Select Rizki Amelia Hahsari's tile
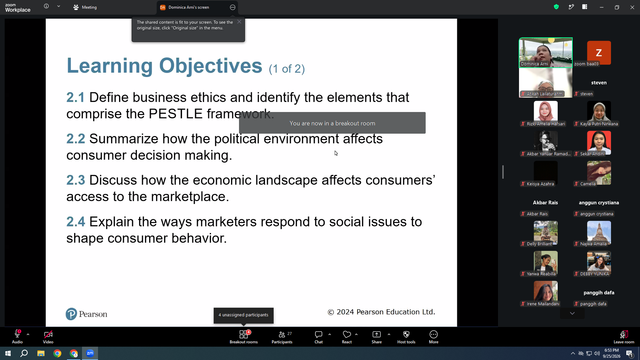The image size is (640, 360). click(546, 113)
